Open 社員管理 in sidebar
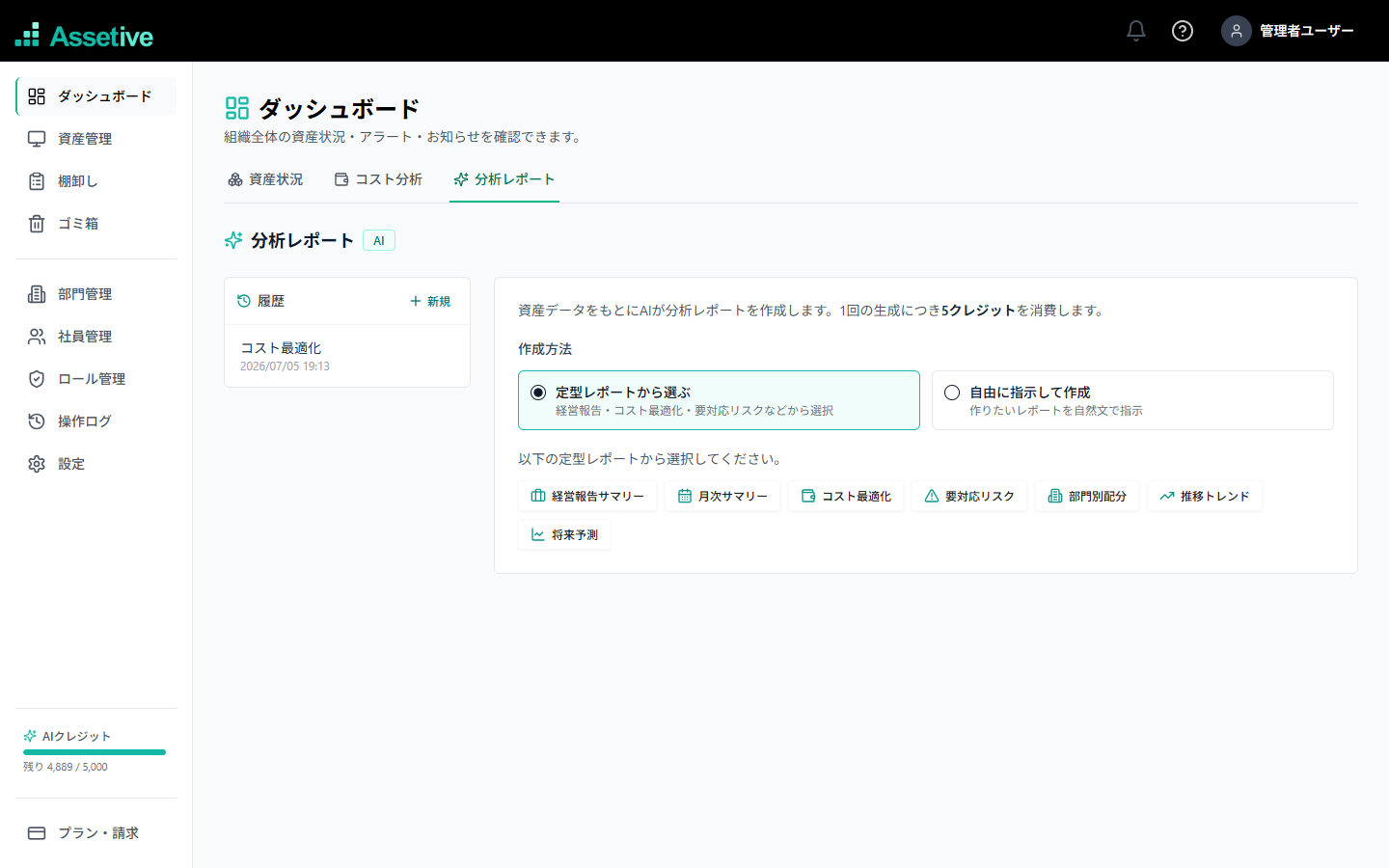The image size is (1389, 868). click(96, 337)
